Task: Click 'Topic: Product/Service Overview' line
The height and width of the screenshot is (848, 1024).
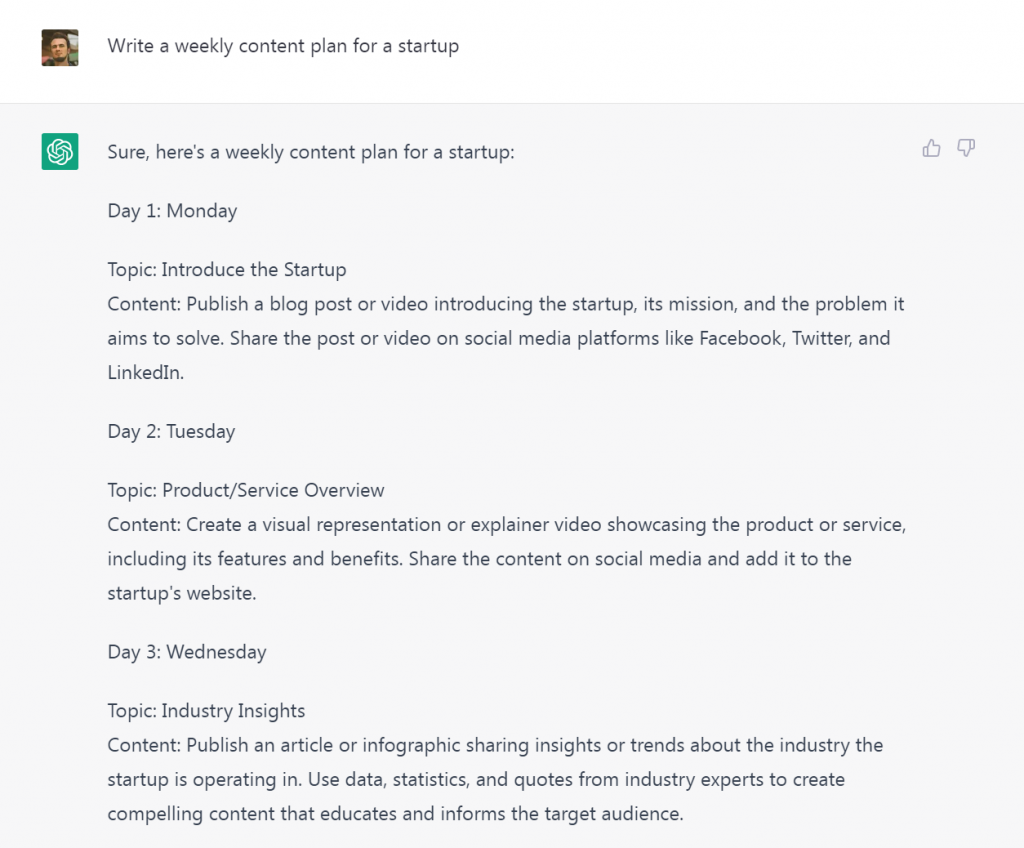Action: [246, 490]
